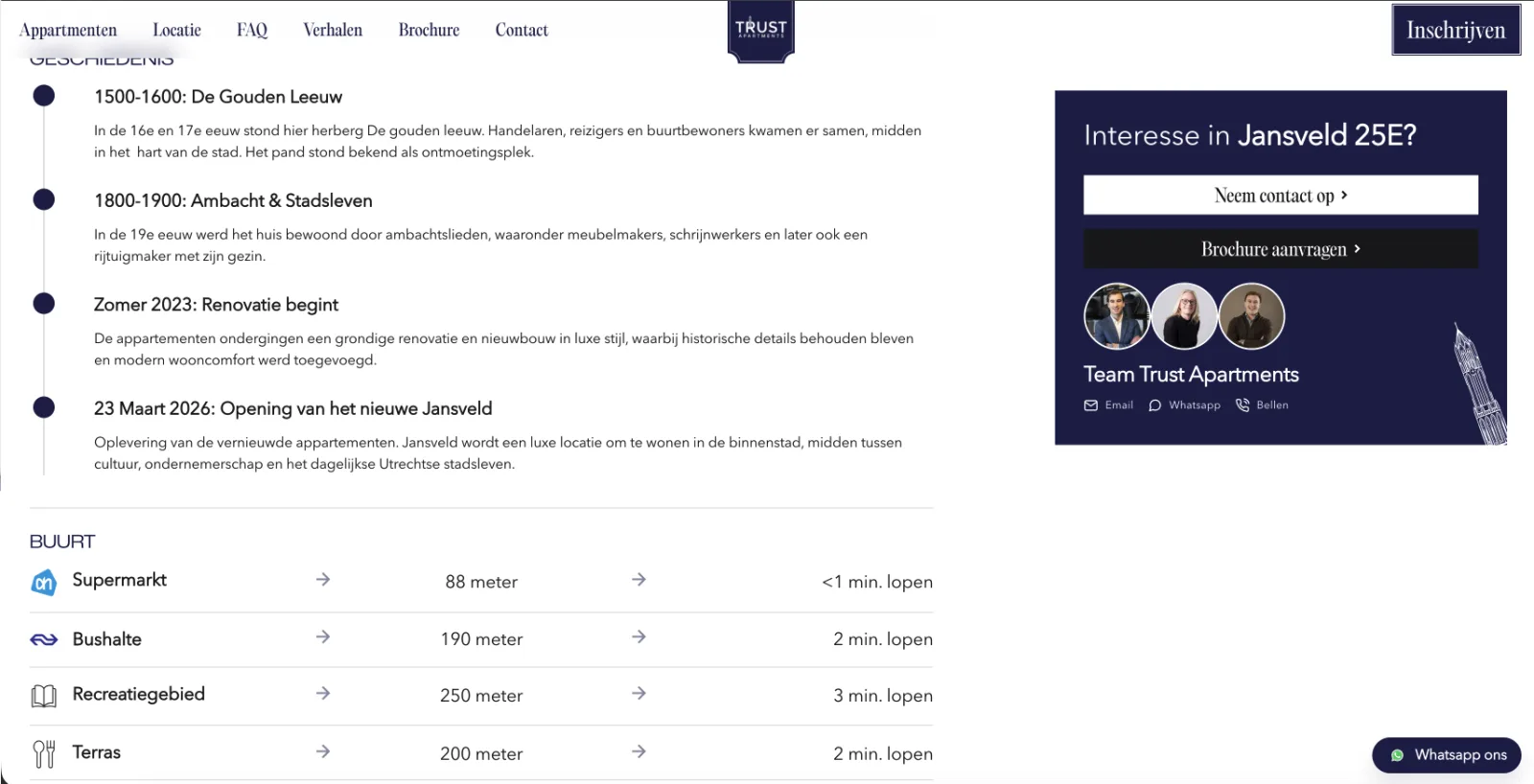Go to the FAQ page
The height and width of the screenshot is (784, 1534).
[252, 30]
